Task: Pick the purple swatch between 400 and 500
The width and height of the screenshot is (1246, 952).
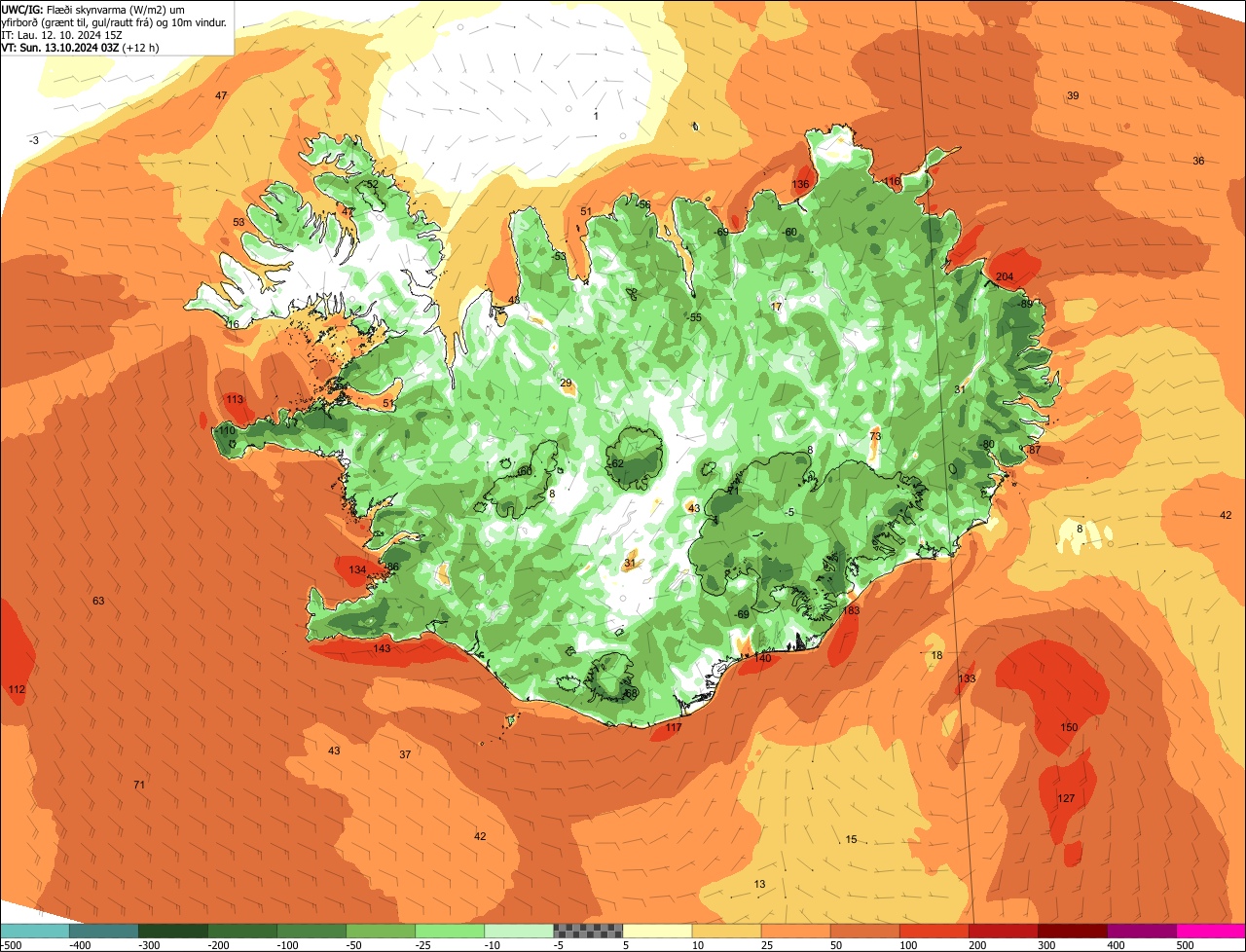Action: 1142,931
